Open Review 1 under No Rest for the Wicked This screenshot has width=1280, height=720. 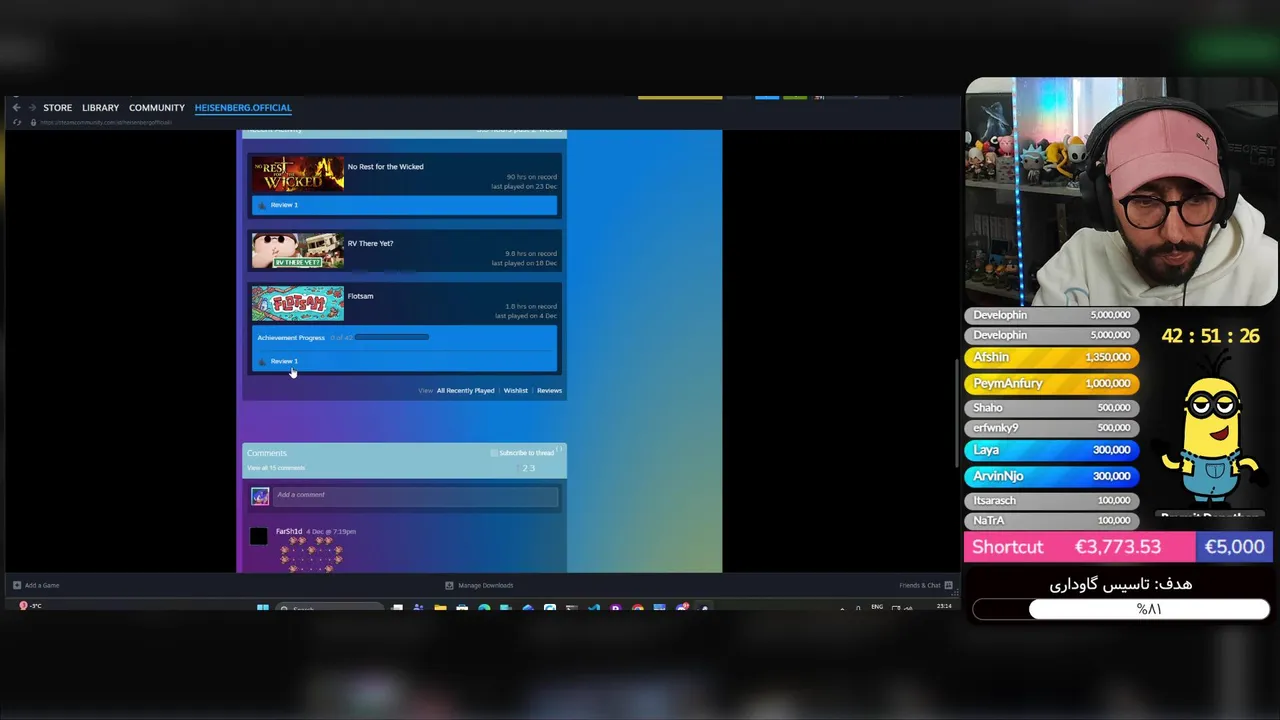pyautogui.click(x=284, y=205)
